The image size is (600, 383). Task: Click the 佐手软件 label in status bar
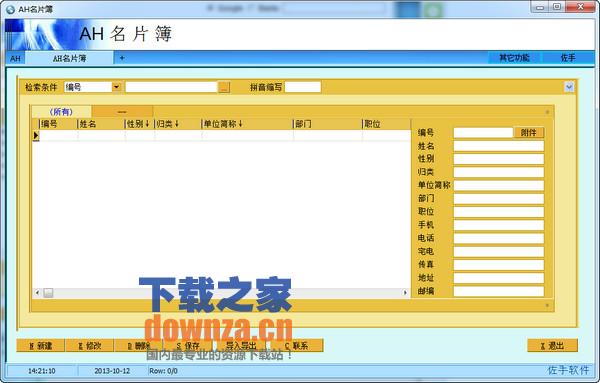click(x=568, y=370)
